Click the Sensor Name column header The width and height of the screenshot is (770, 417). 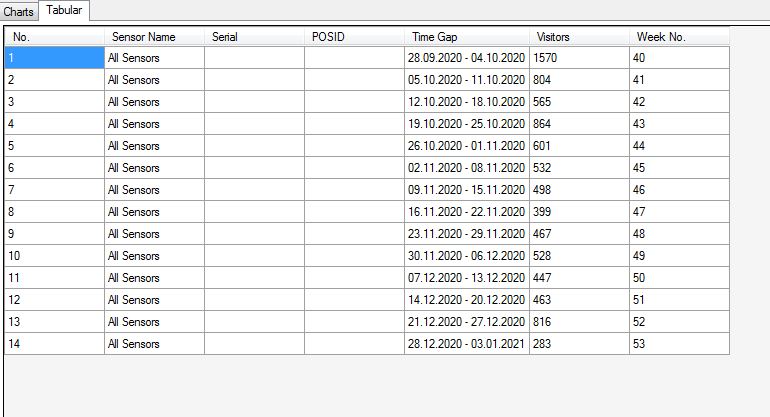(x=154, y=37)
